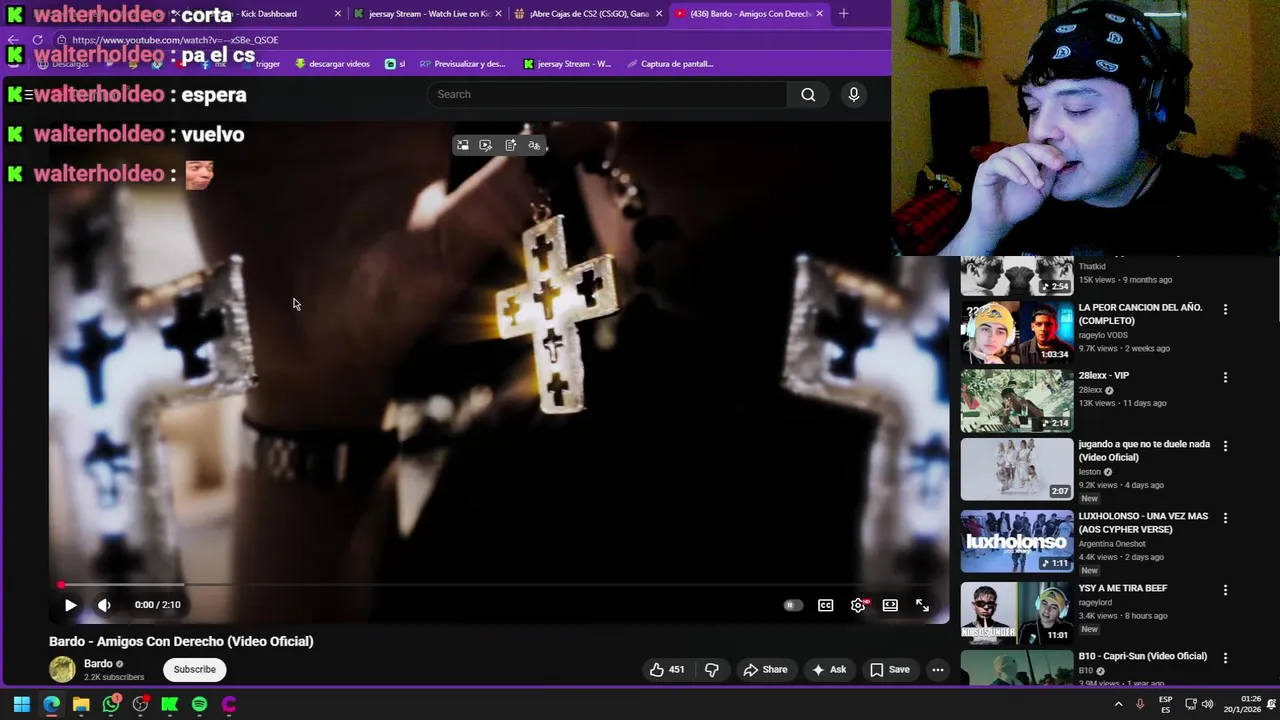The width and height of the screenshot is (1280, 720).
Task: Open options menu for 28lexx - VIP
Action: (x=1225, y=377)
